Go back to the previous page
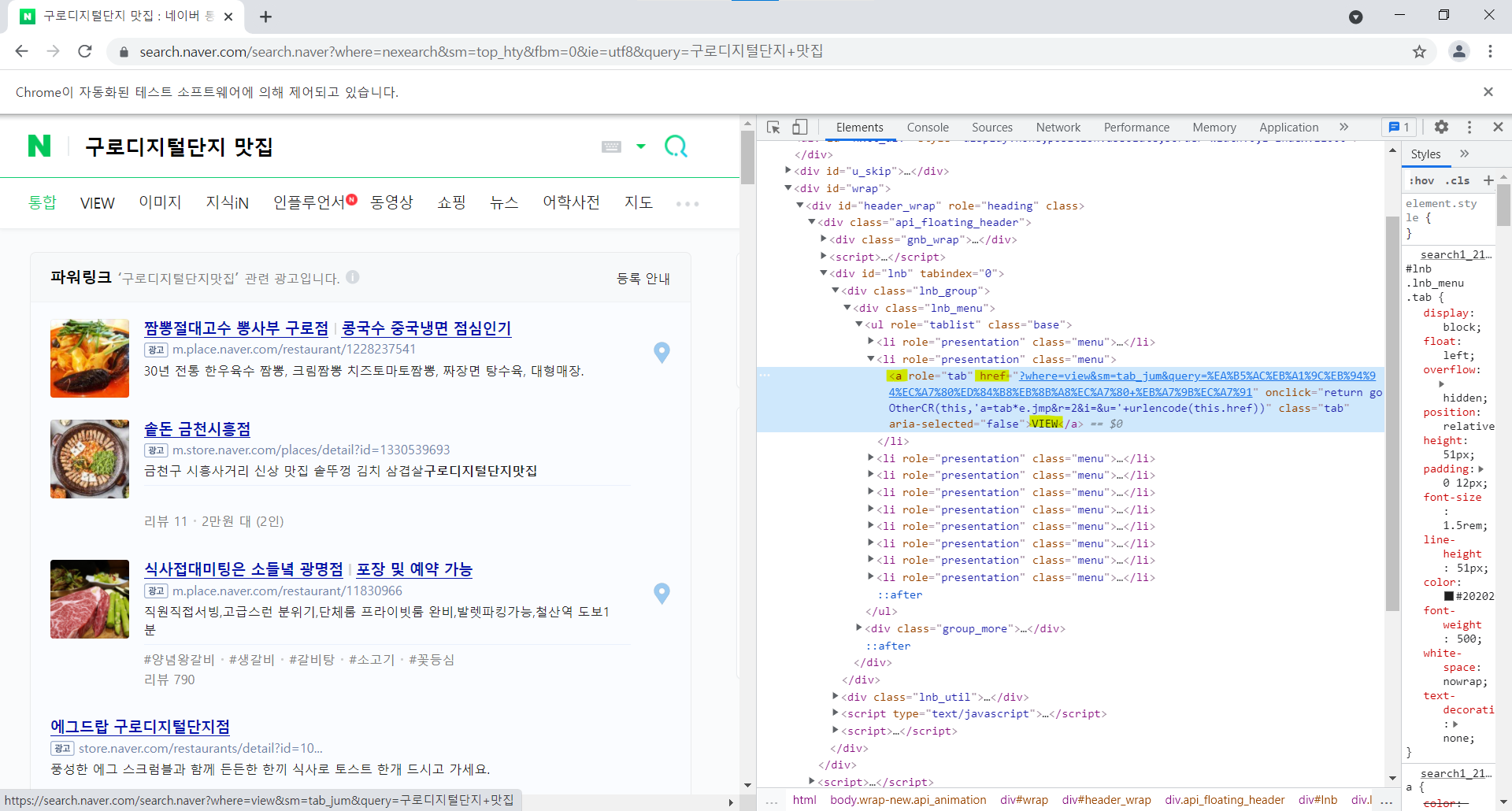The width and height of the screenshot is (1512, 811). 22,51
